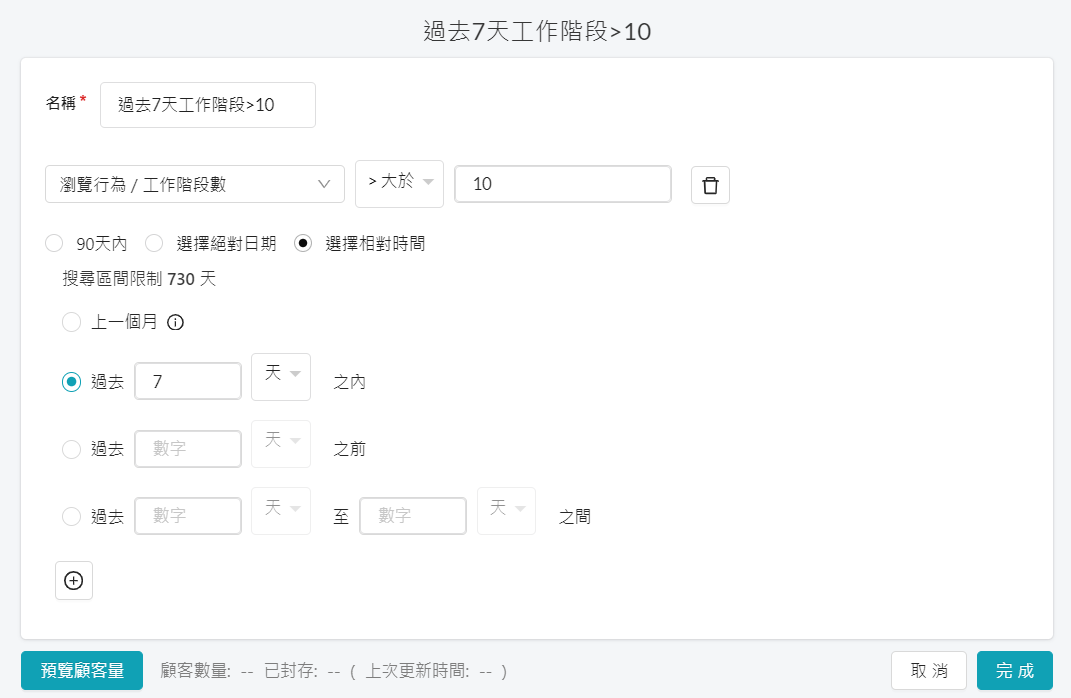Click the 過去 days field showing 7

point(188,381)
